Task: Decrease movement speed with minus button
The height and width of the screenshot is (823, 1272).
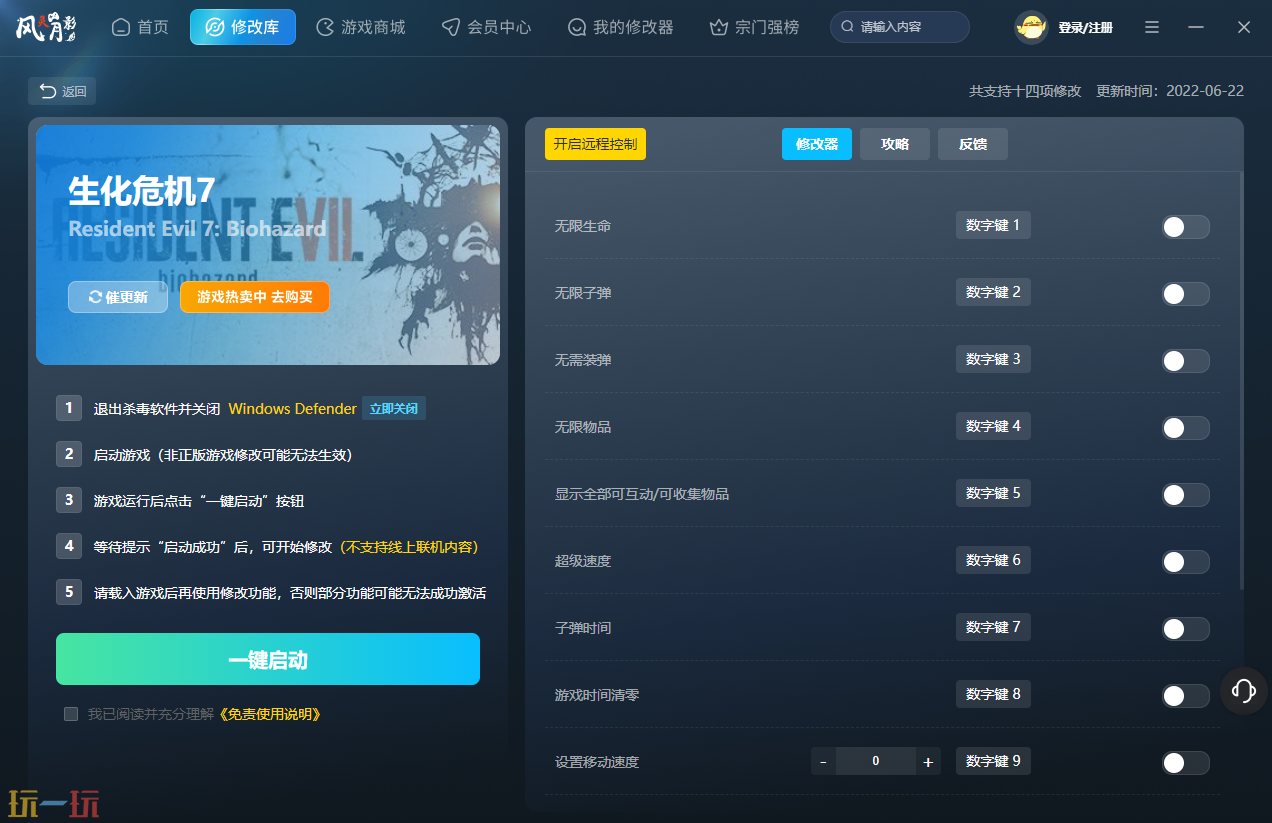Action: point(823,762)
